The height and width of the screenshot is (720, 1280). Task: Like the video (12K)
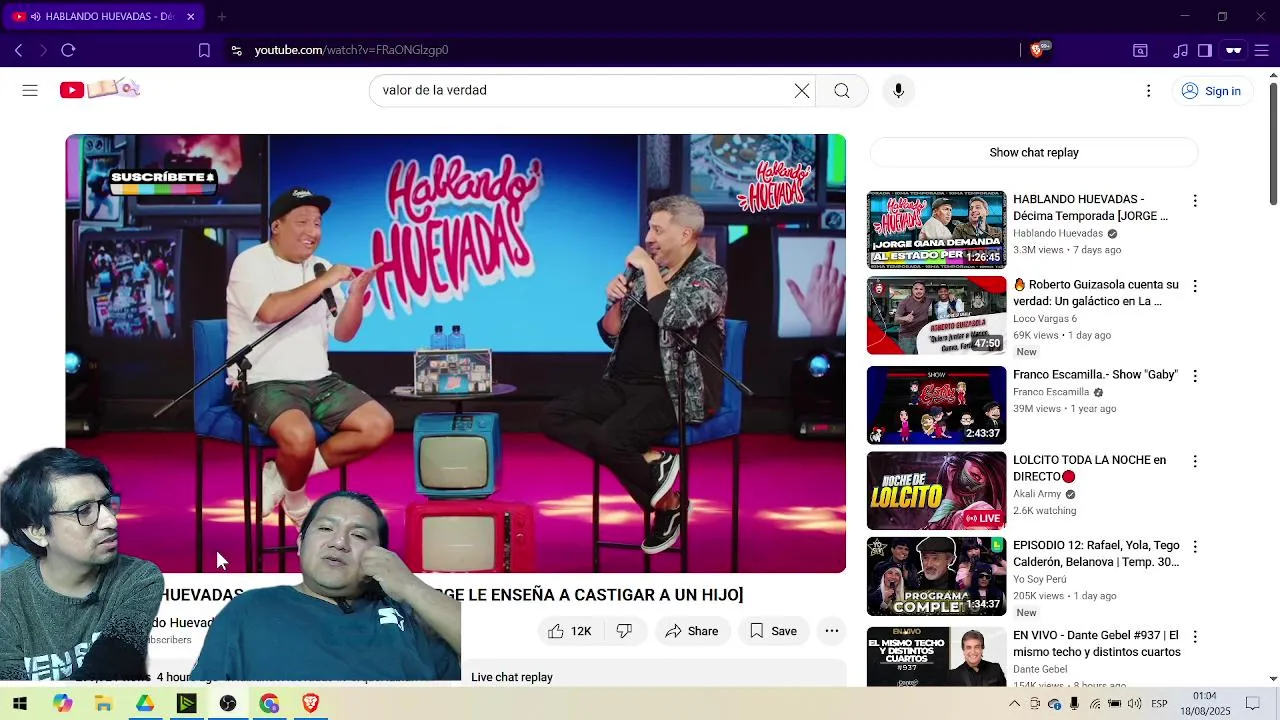click(570, 631)
